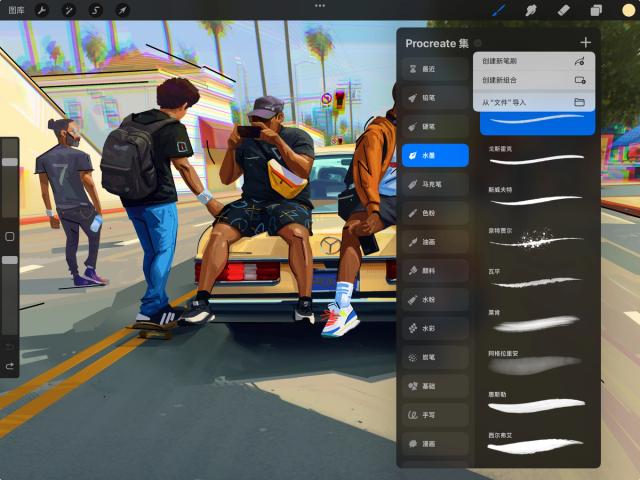
Task: Select the blue highlighted active brush
Action: 537,122
